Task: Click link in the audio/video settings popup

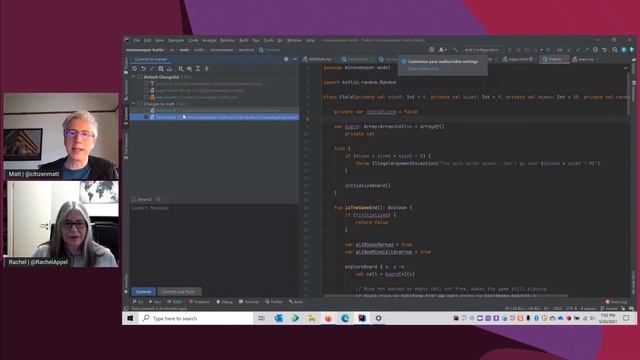Action: click(423, 69)
